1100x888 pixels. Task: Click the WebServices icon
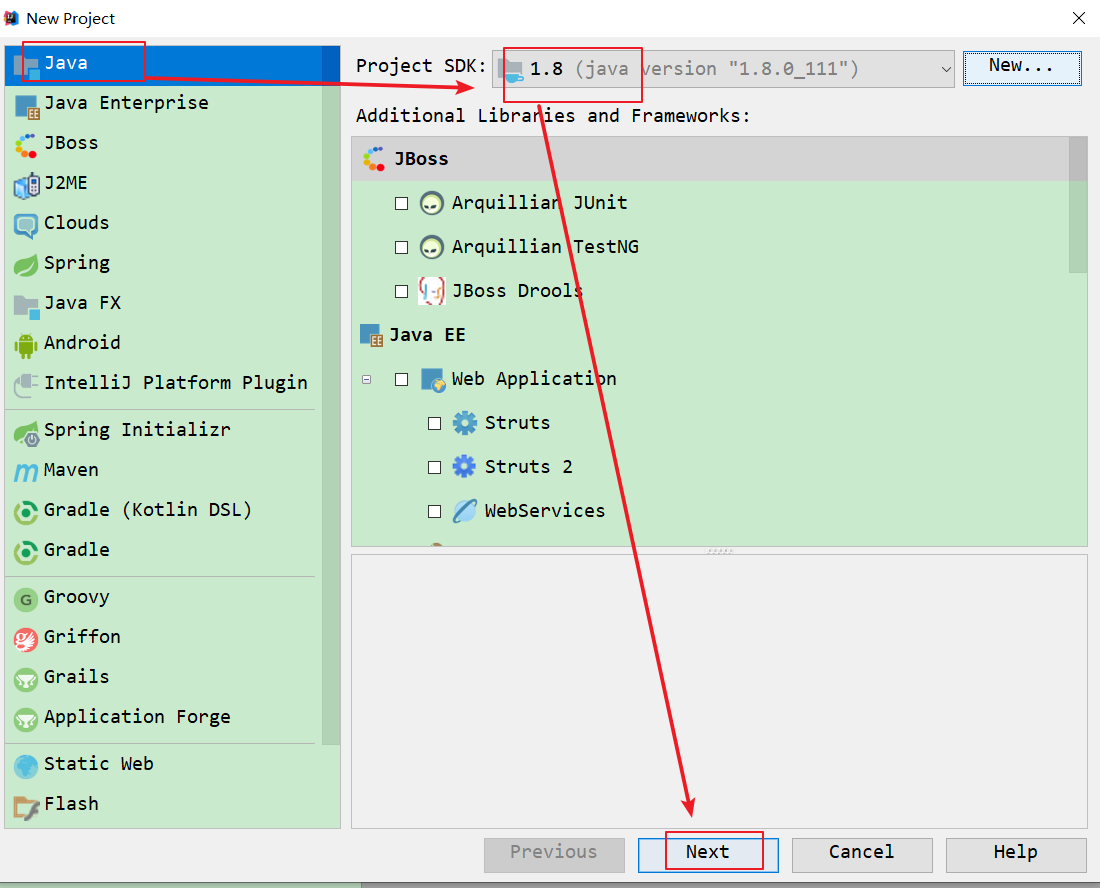coord(464,511)
